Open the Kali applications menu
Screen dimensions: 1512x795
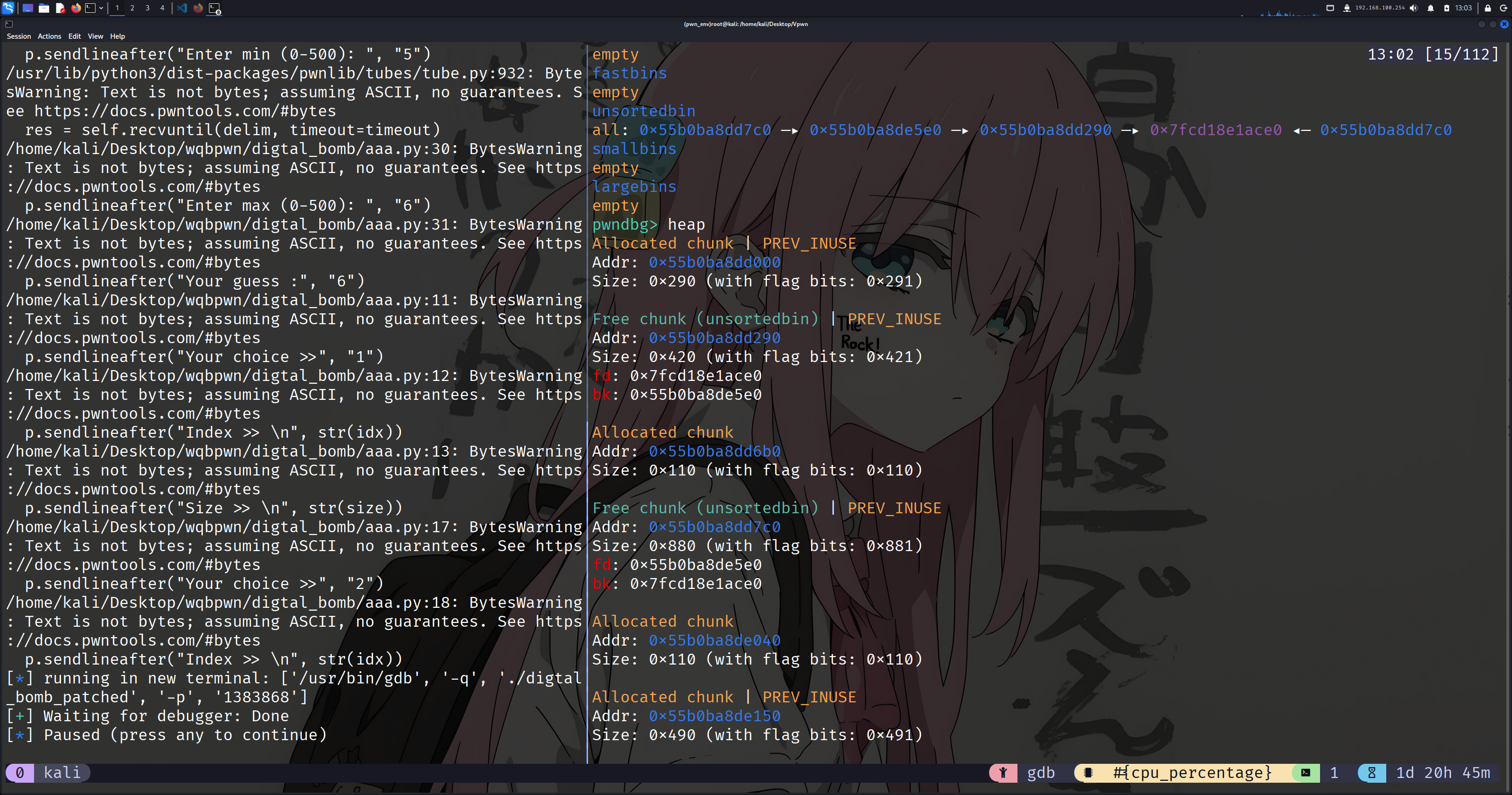coord(8,8)
